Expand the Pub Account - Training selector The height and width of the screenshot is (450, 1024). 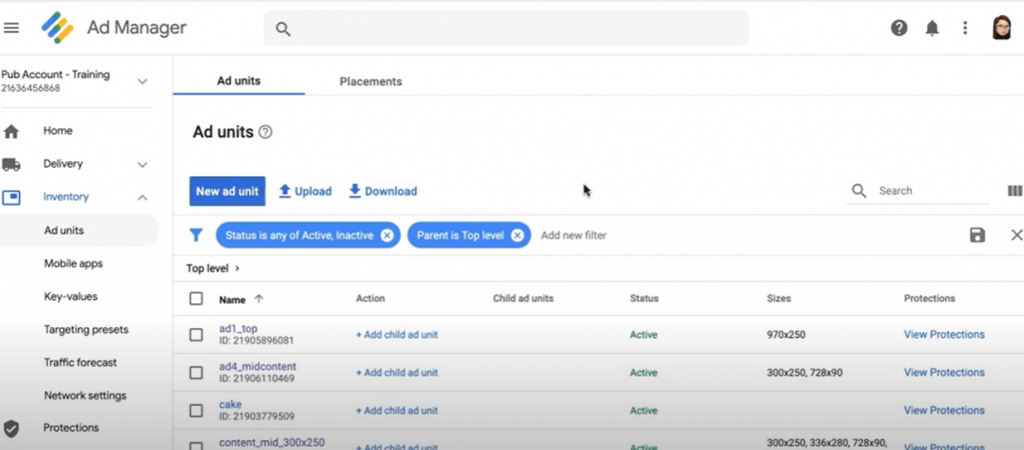tap(142, 82)
